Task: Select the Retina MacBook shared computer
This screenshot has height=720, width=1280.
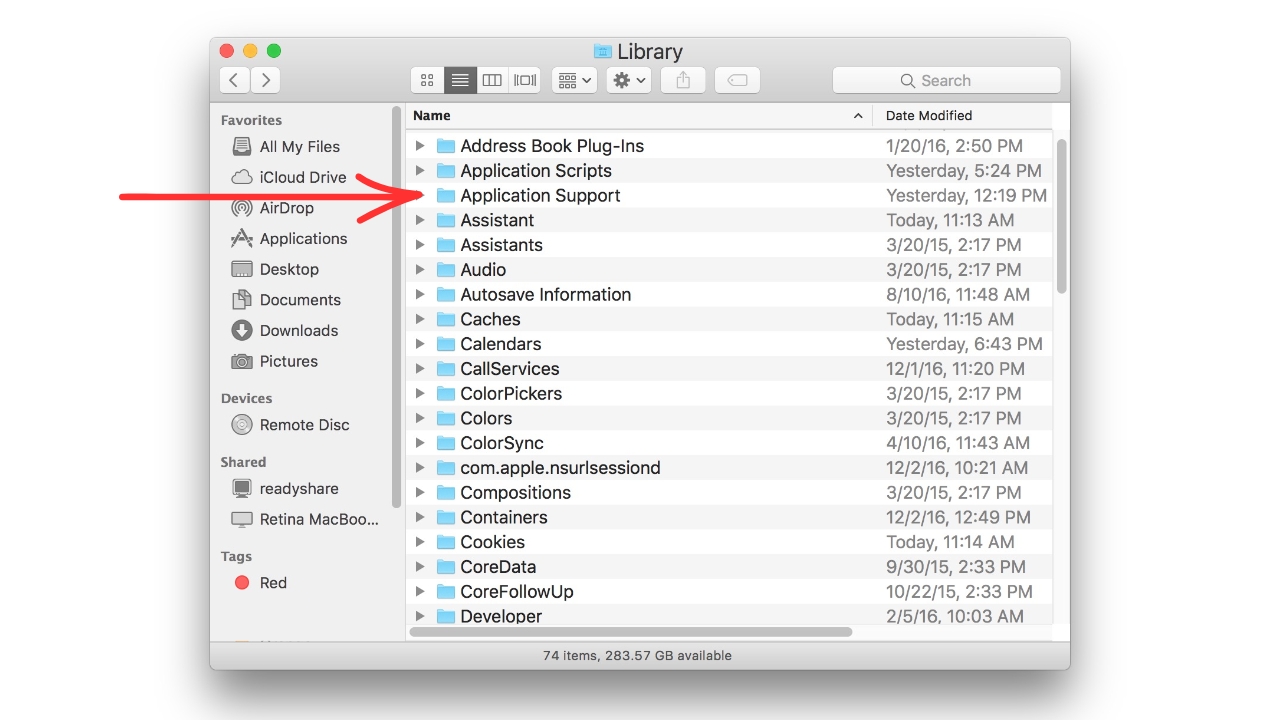Action: (x=305, y=519)
